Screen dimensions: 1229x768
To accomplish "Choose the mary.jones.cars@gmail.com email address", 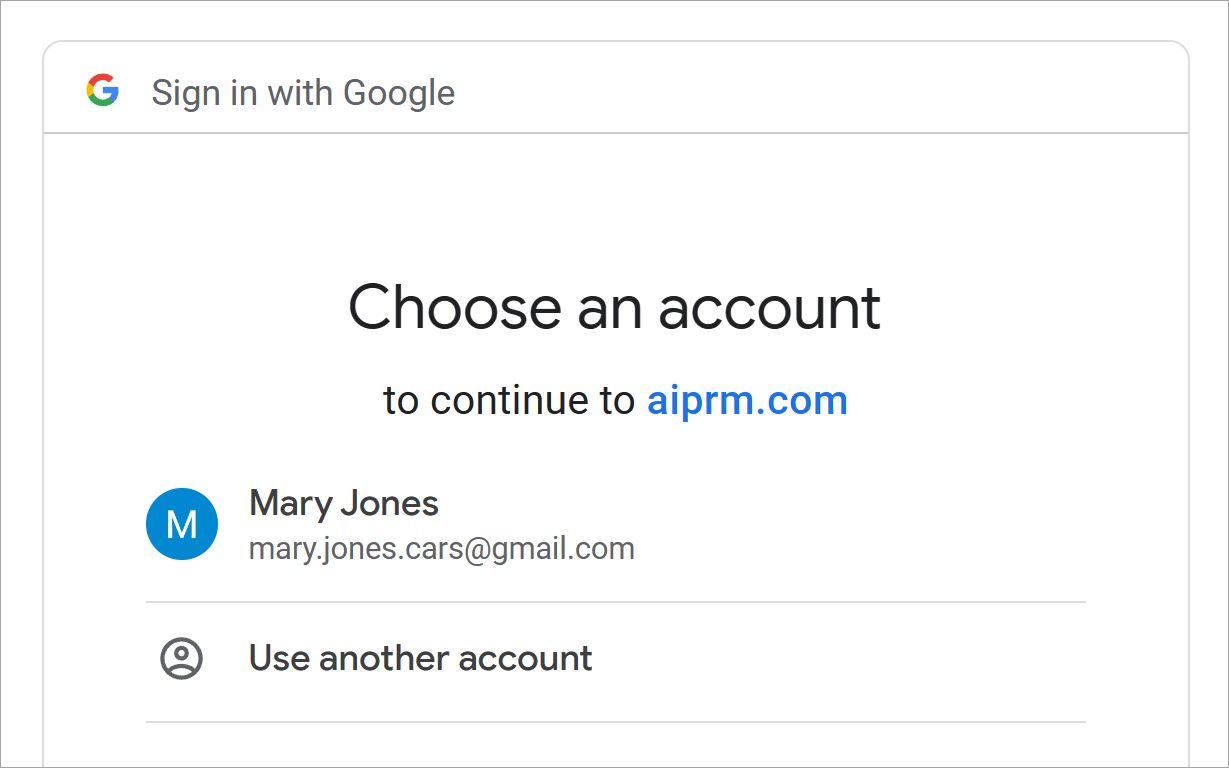I will 441,549.
